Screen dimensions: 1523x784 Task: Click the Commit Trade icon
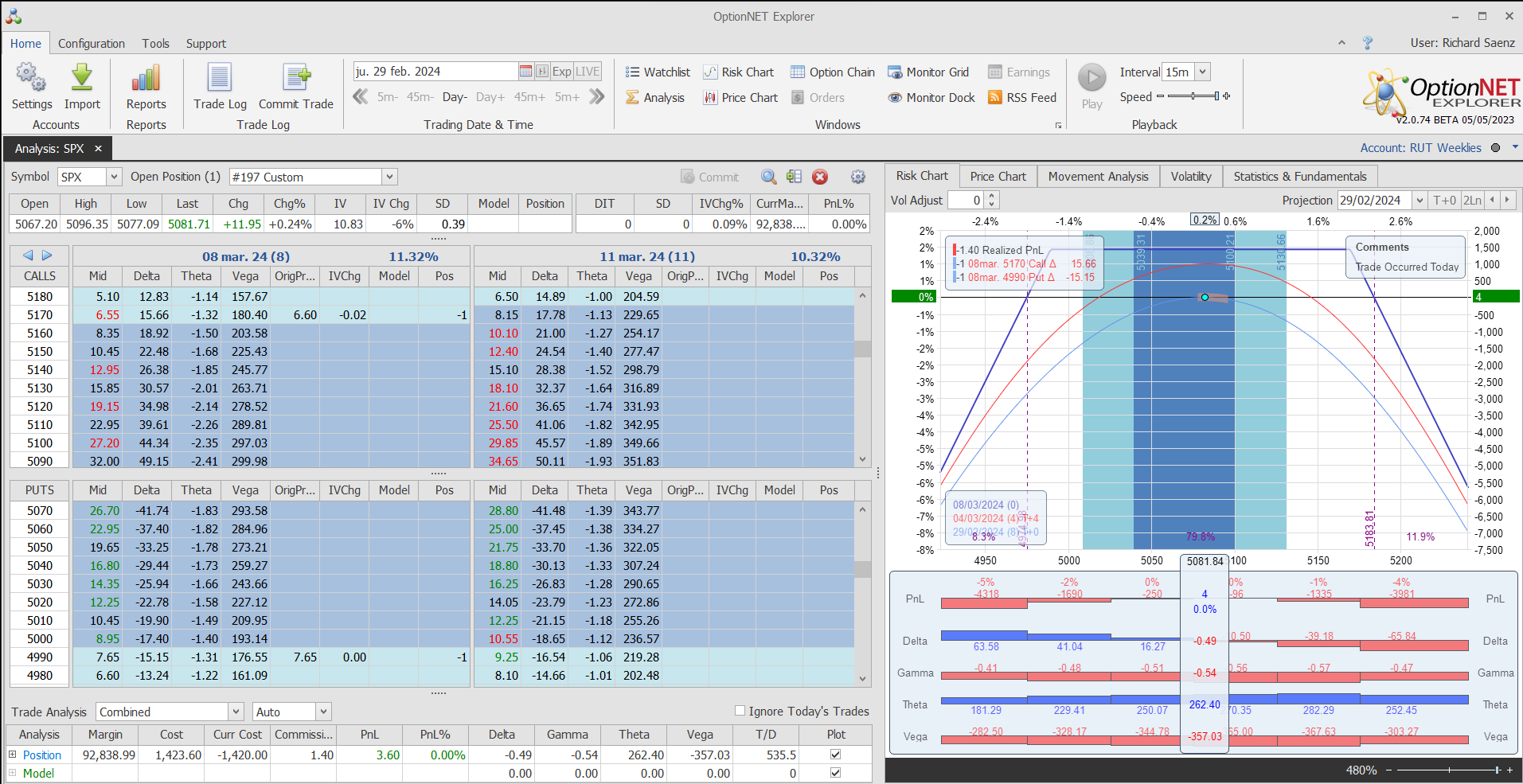click(x=296, y=79)
